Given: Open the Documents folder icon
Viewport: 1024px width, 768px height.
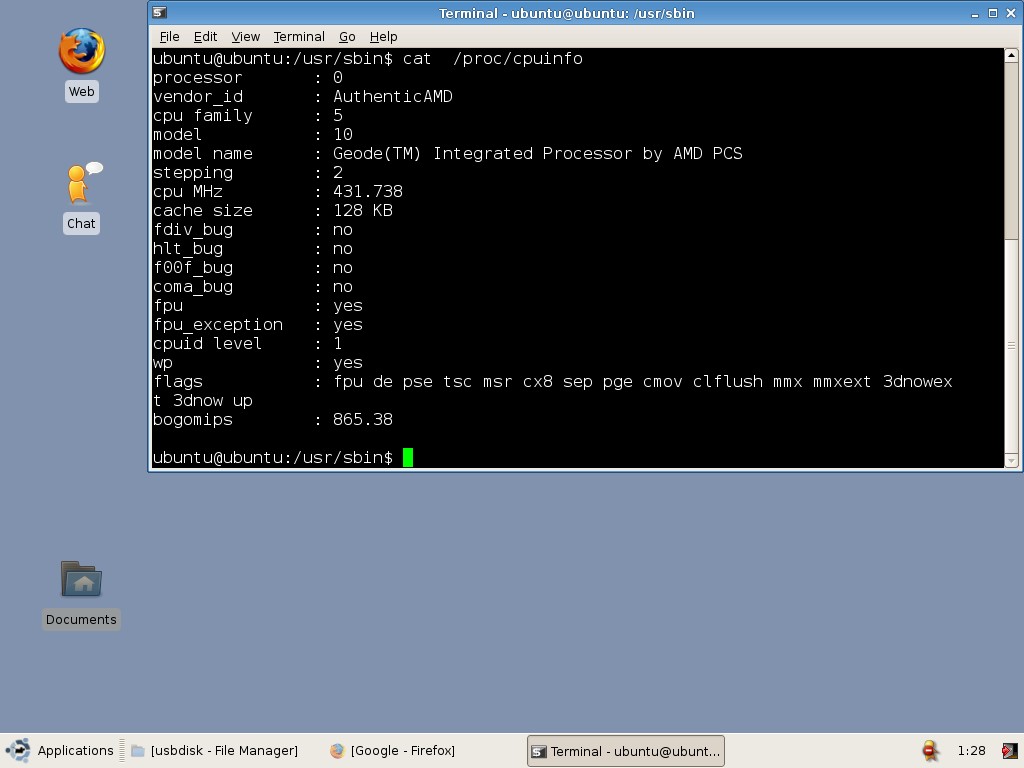Looking at the screenshot, I should click(81, 580).
